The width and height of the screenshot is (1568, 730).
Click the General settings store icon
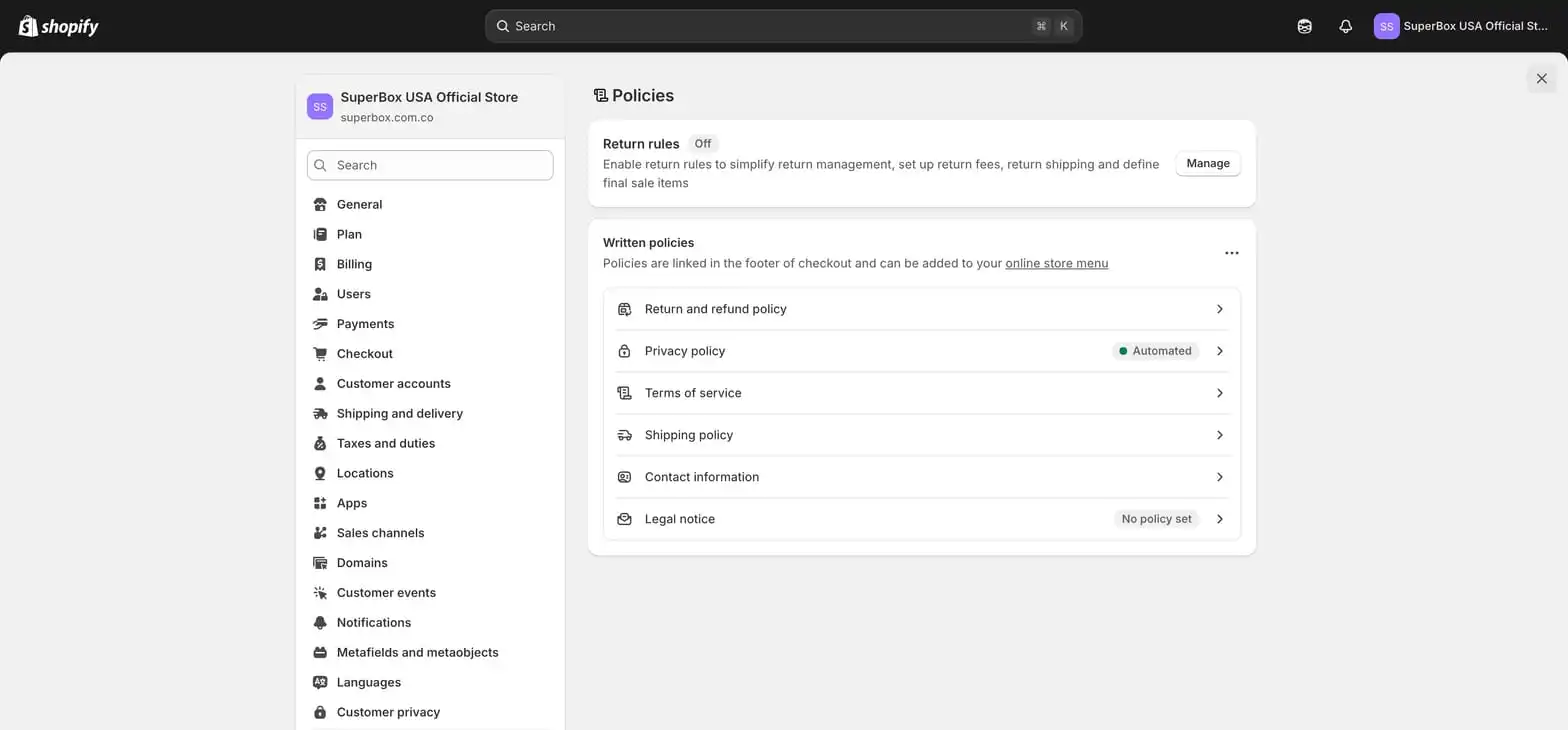pos(320,204)
